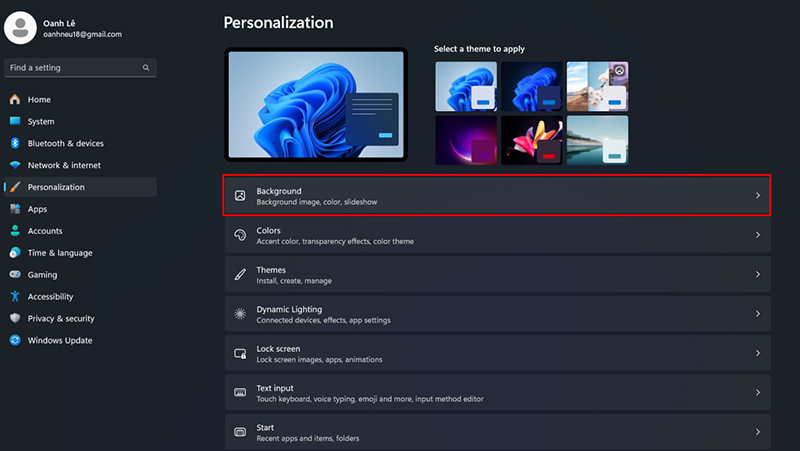
Task: Open the Lock screen row chevron
Action: point(758,354)
